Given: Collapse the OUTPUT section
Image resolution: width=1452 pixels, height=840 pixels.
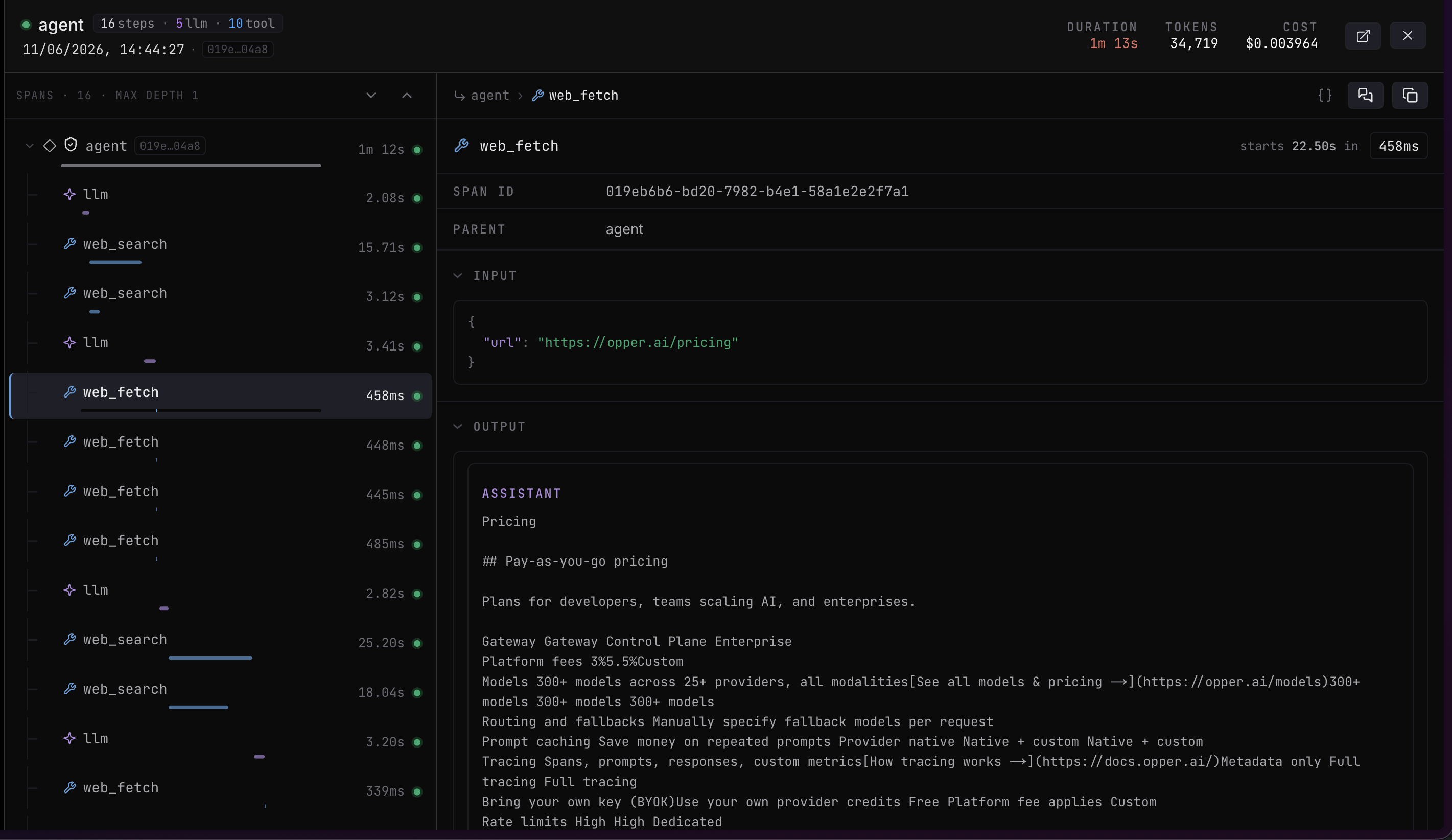Looking at the screenshot, I should [x=457, y=426].
